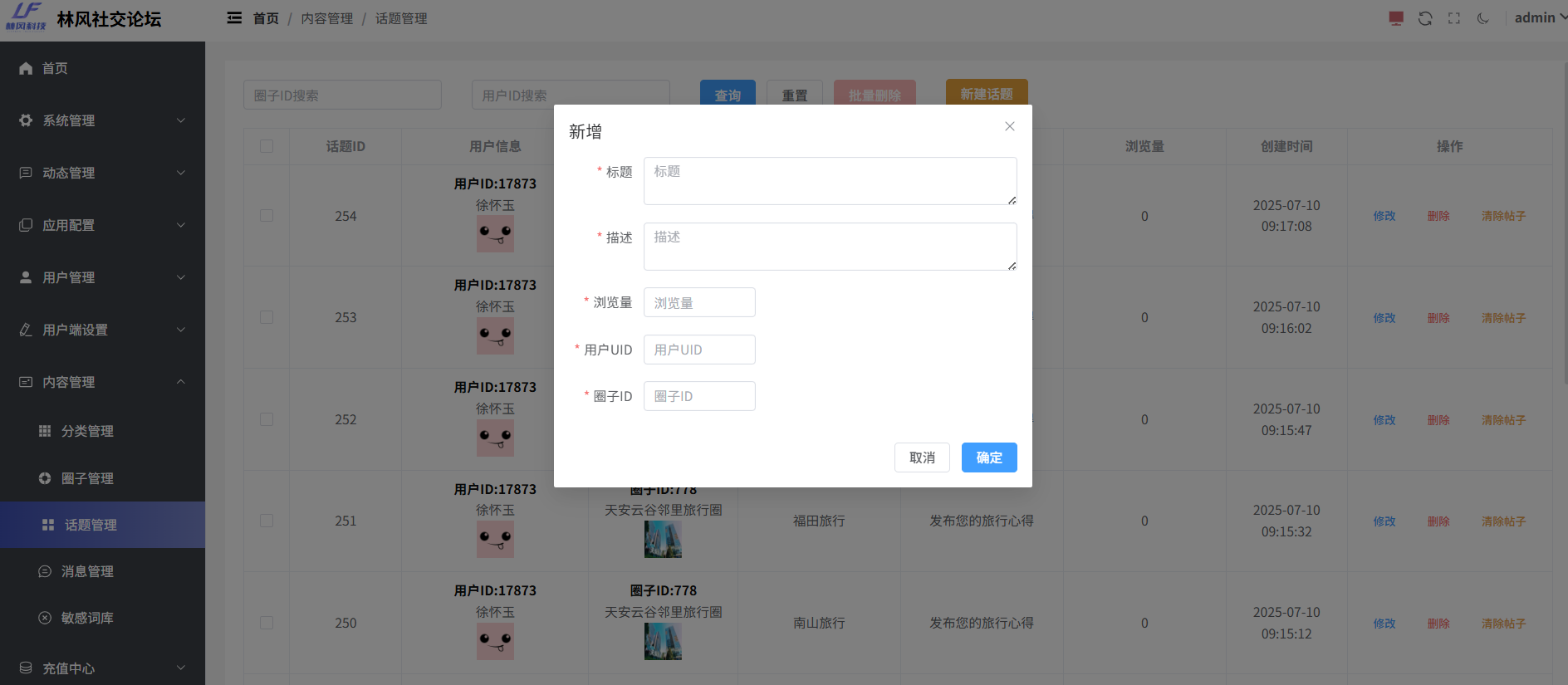This screenshot has width=1568, height=685.
Task: Click the 消息管理 chat bubble icon
Action: 45,571
